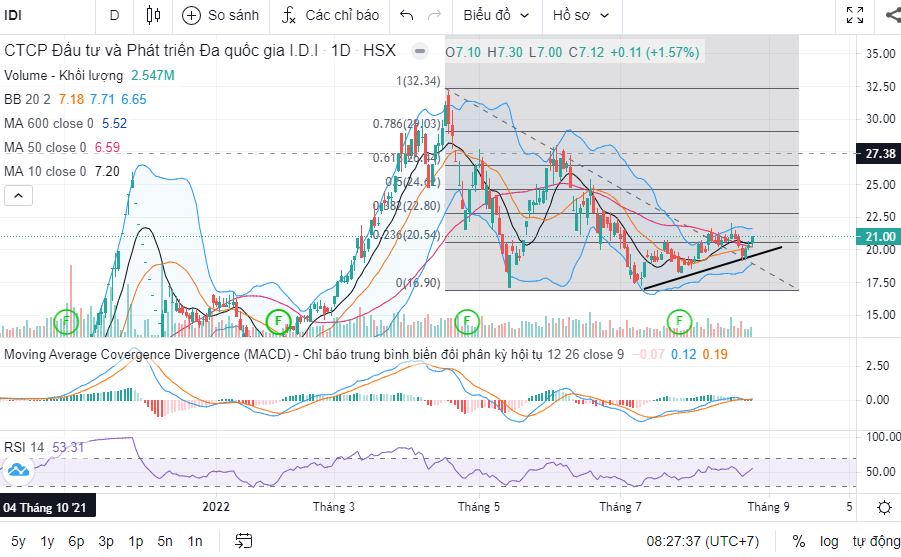901x557 pixels.
Task: Undo the last chart action
Action: (406, 15)
